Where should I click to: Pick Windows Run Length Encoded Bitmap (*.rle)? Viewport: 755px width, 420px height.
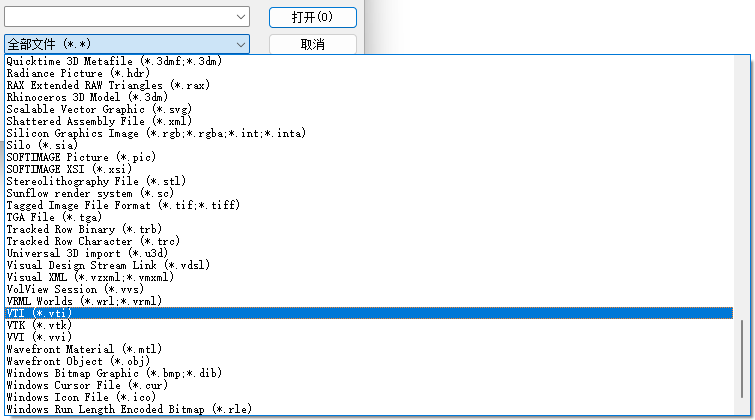click(x=369, y=409)
